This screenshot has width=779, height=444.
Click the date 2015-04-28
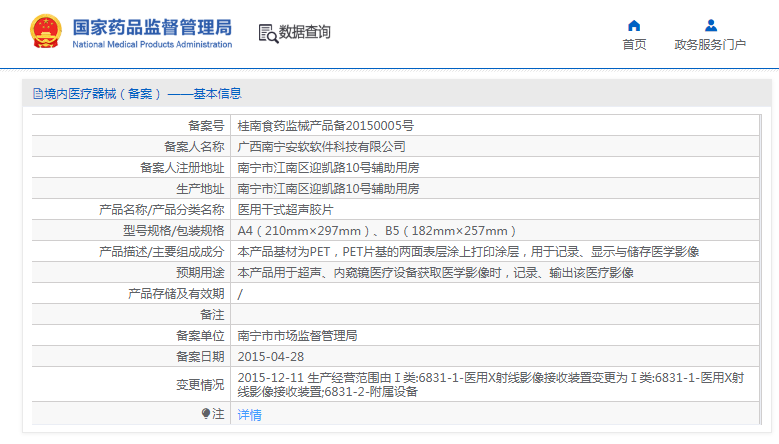[x=271, y=357]
